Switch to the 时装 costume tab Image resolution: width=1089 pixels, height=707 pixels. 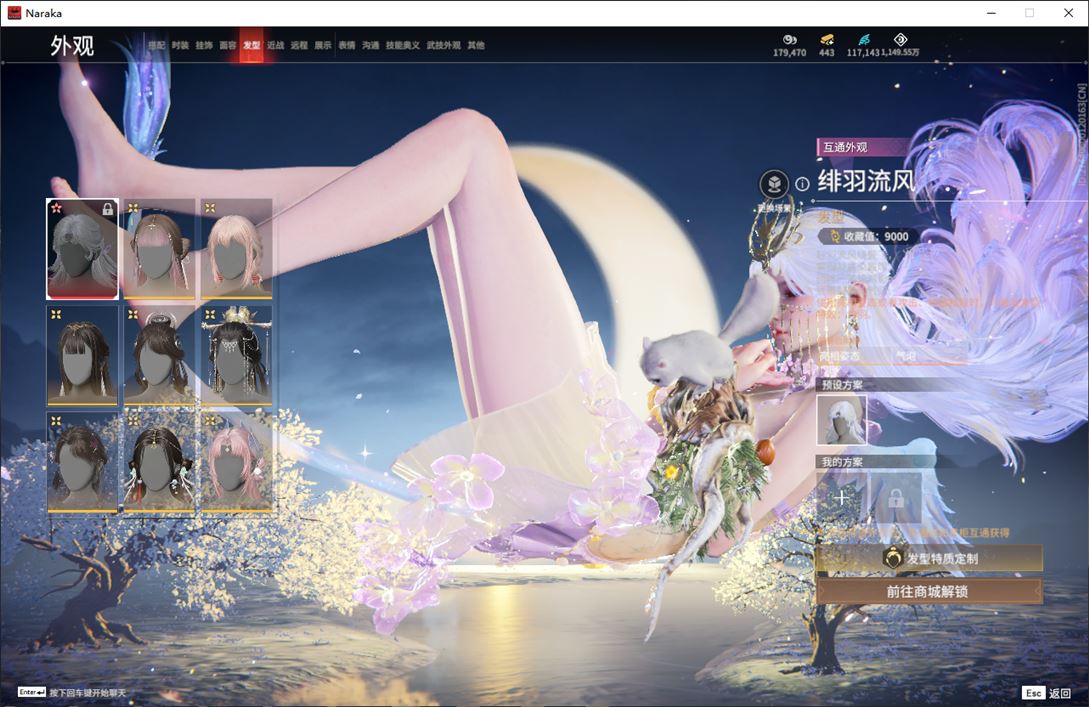(x=181, y=45)
